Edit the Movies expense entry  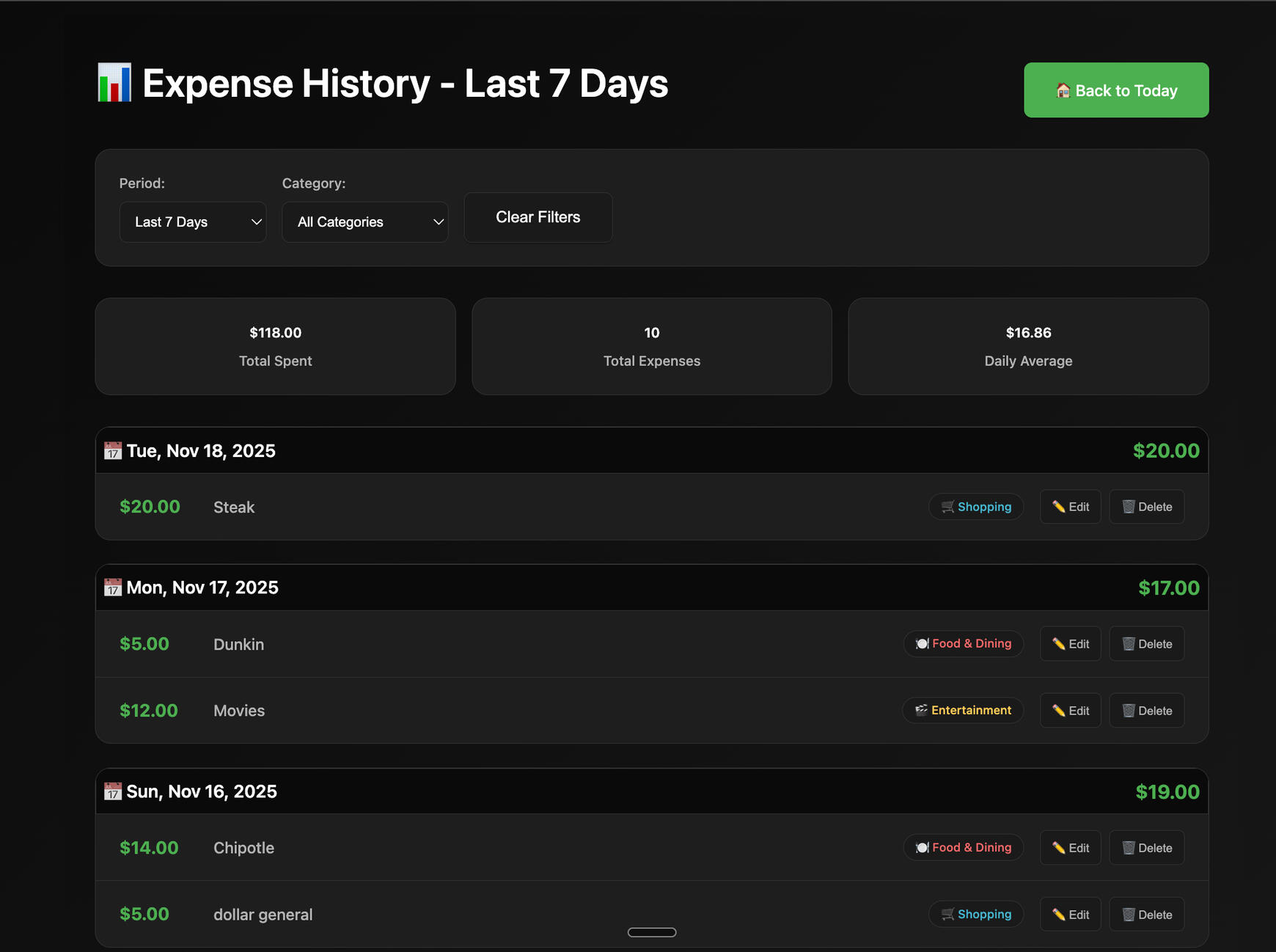[x=1070, y=711]
